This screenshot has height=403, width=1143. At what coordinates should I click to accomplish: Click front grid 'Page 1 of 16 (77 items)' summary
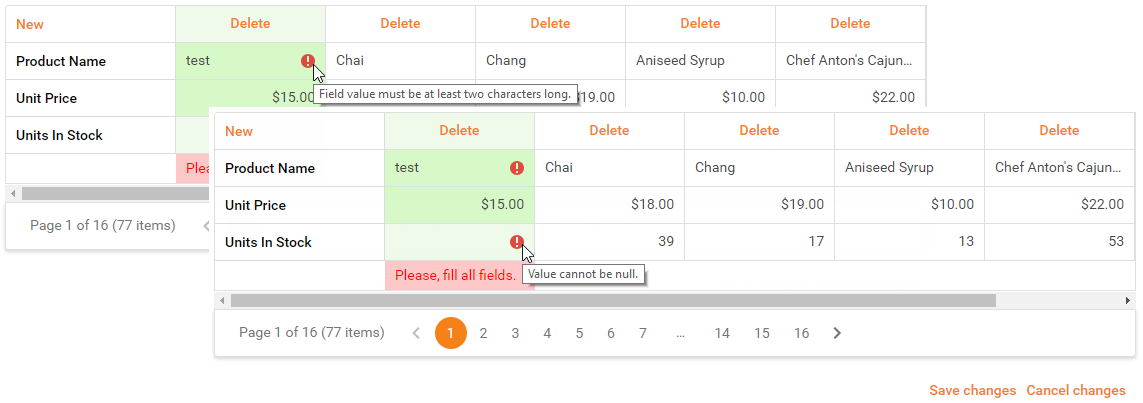point(311,333)
